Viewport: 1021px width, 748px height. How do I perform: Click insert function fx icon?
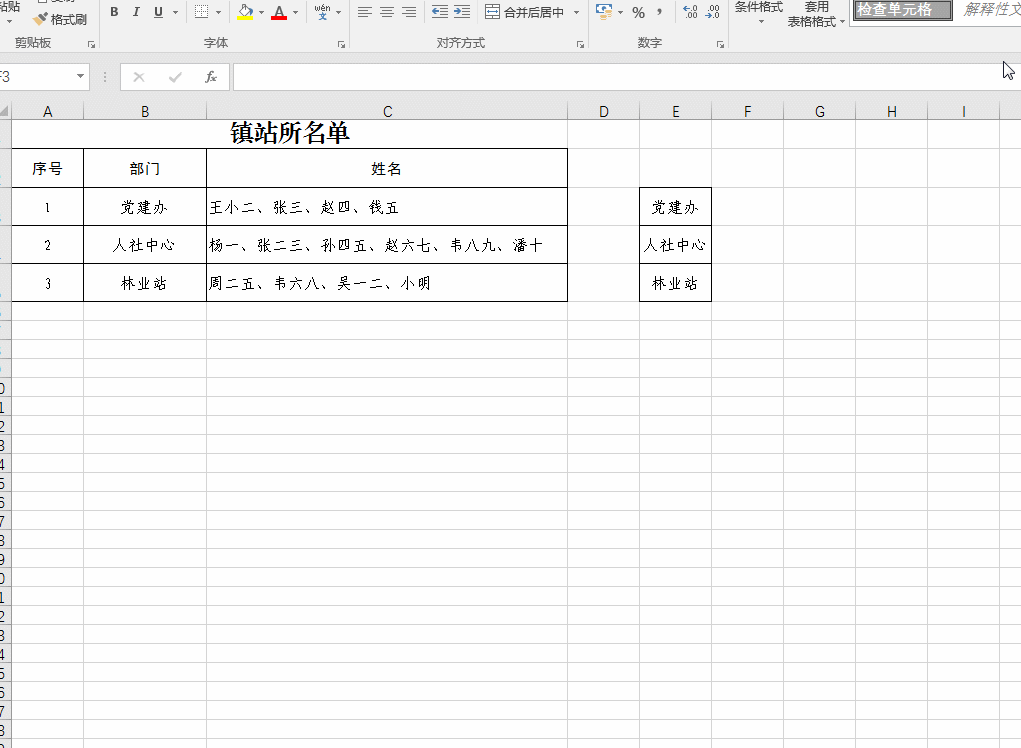pyautogui.click(x=210, y=77)
